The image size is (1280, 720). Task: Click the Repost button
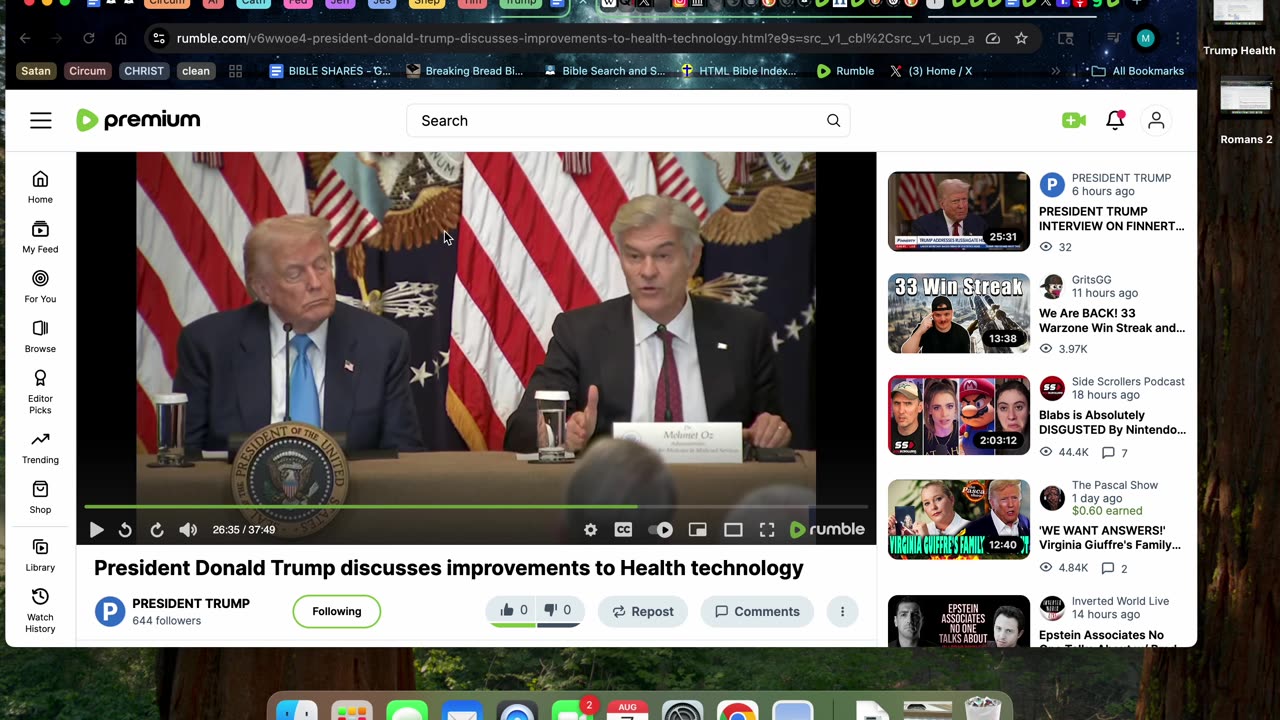coord(643,611)
